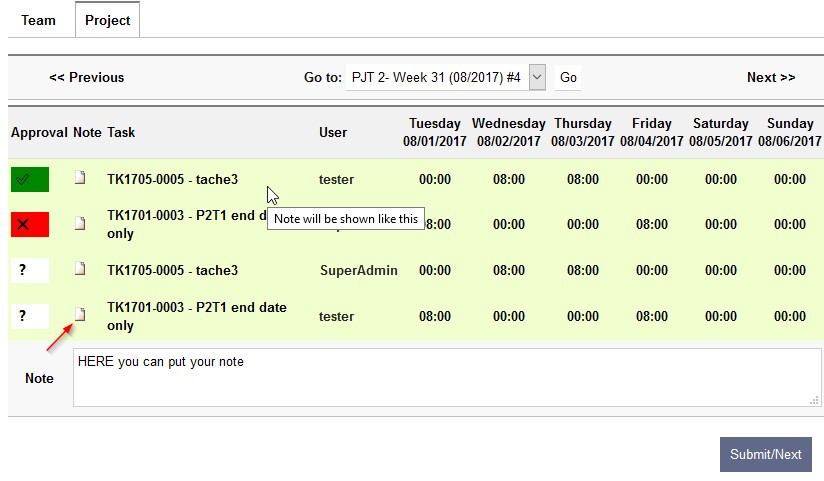Expand the Go to week dropdown

tap(537, 77)
